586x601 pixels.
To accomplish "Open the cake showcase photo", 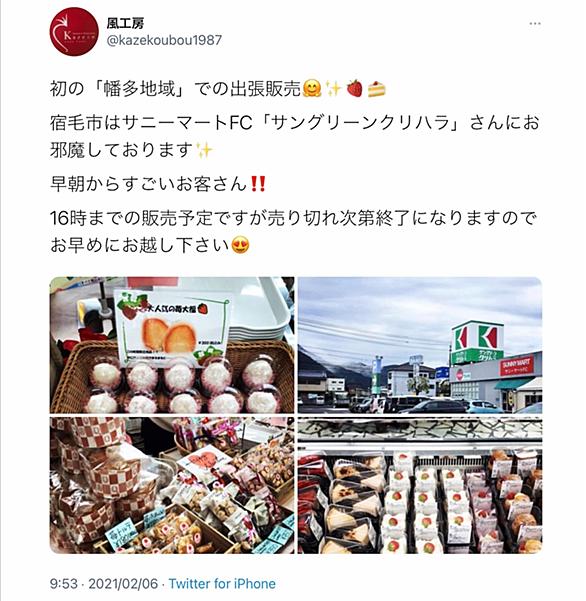I will (x=420, y=485).
